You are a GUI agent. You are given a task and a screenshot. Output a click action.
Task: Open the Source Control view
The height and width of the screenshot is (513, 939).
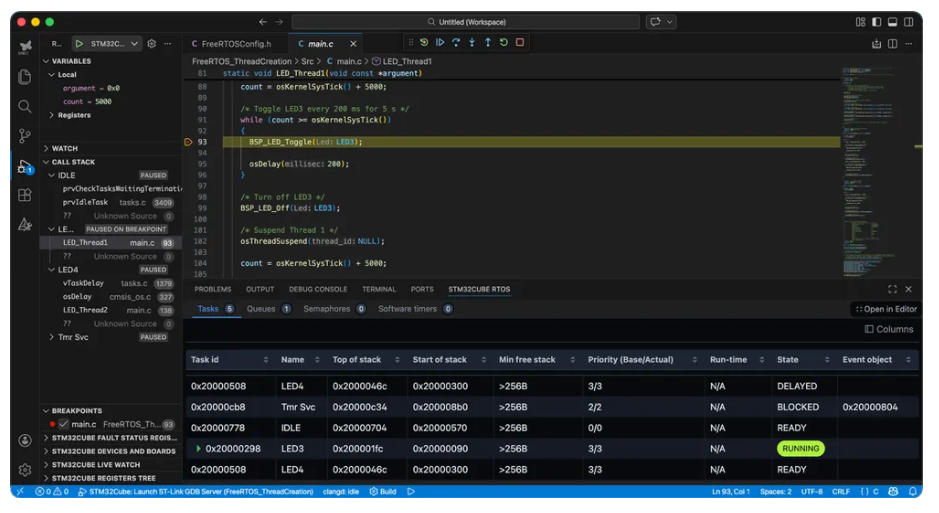tap(25, 136)
